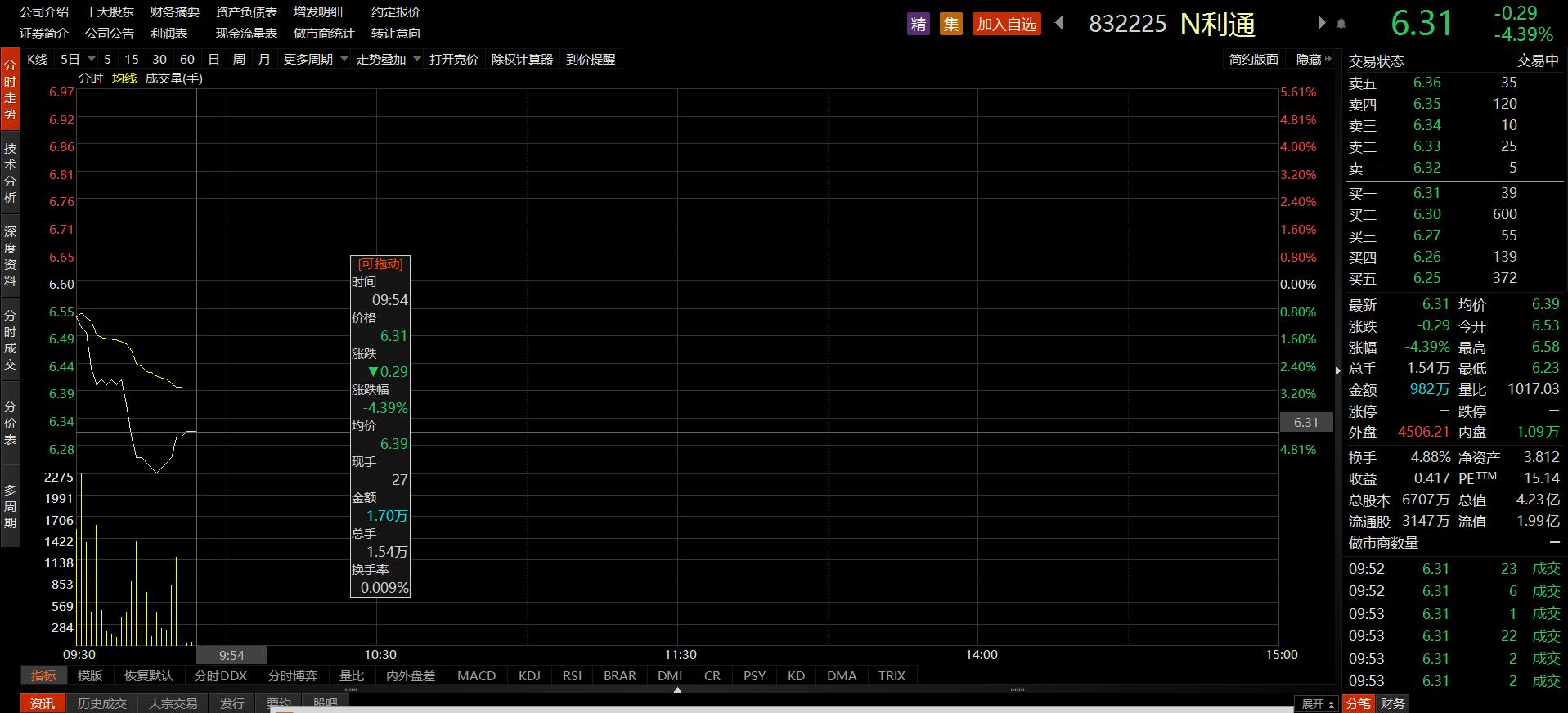This screenshot has width=1568, height=713.
Task: Toggle the 分时 line legend
Action: click(x=91, y=78)
